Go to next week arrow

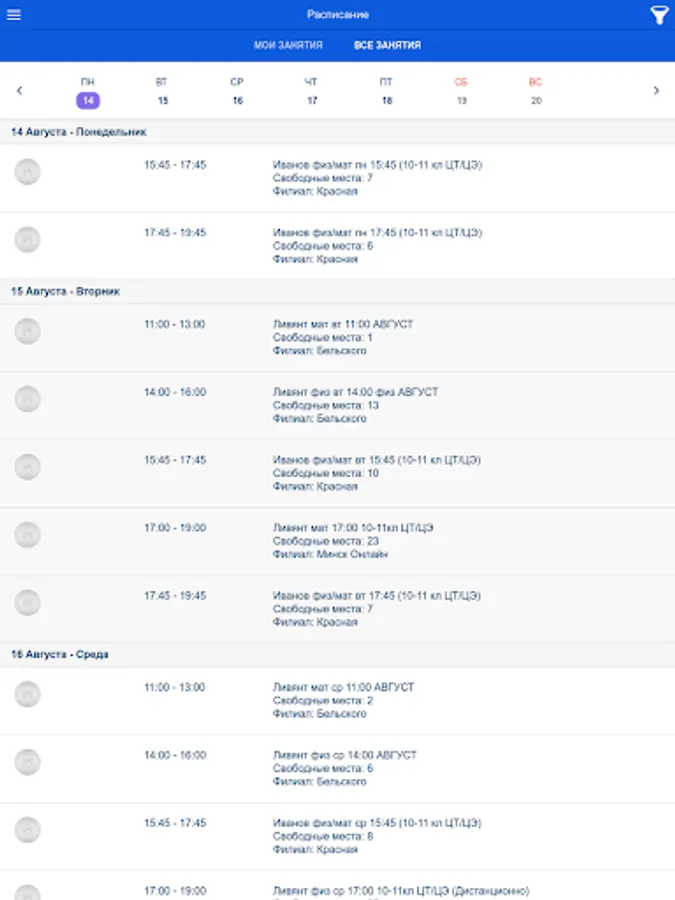(x=656, y=91)
